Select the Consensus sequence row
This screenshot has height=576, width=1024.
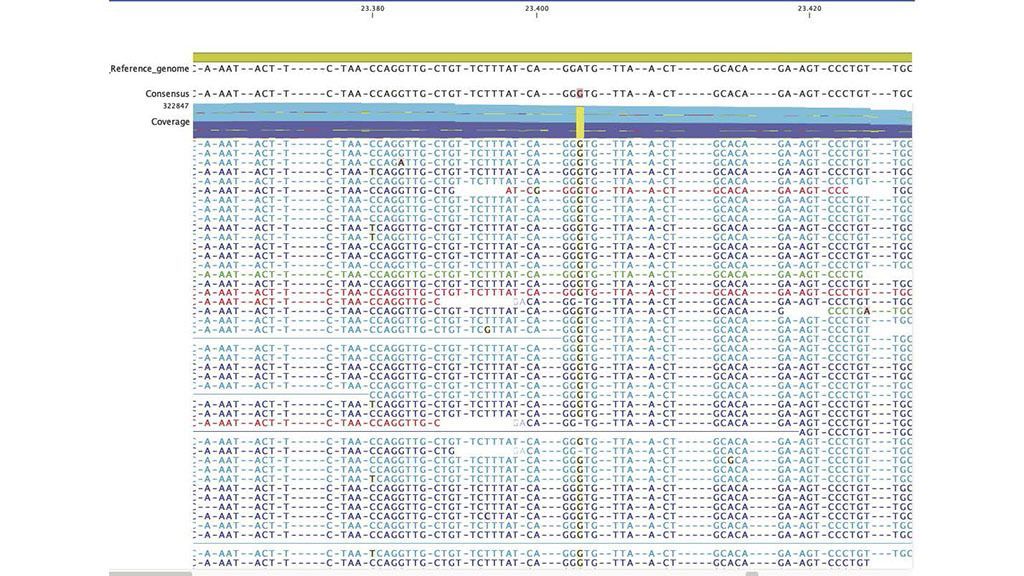pyautogui.click(x=552, y=94)
